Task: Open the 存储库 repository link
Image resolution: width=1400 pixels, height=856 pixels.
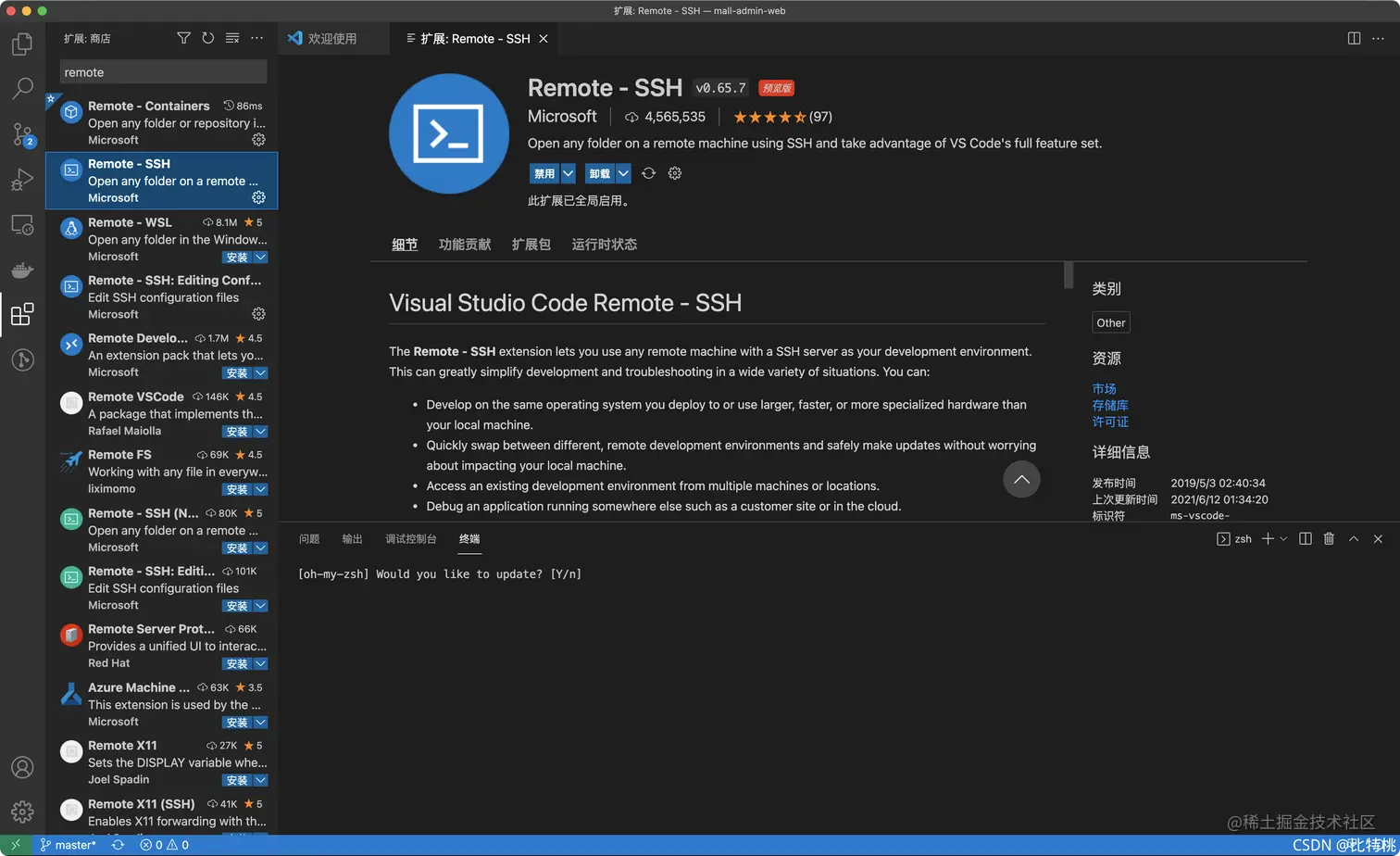Action: tap(1110, 405)
